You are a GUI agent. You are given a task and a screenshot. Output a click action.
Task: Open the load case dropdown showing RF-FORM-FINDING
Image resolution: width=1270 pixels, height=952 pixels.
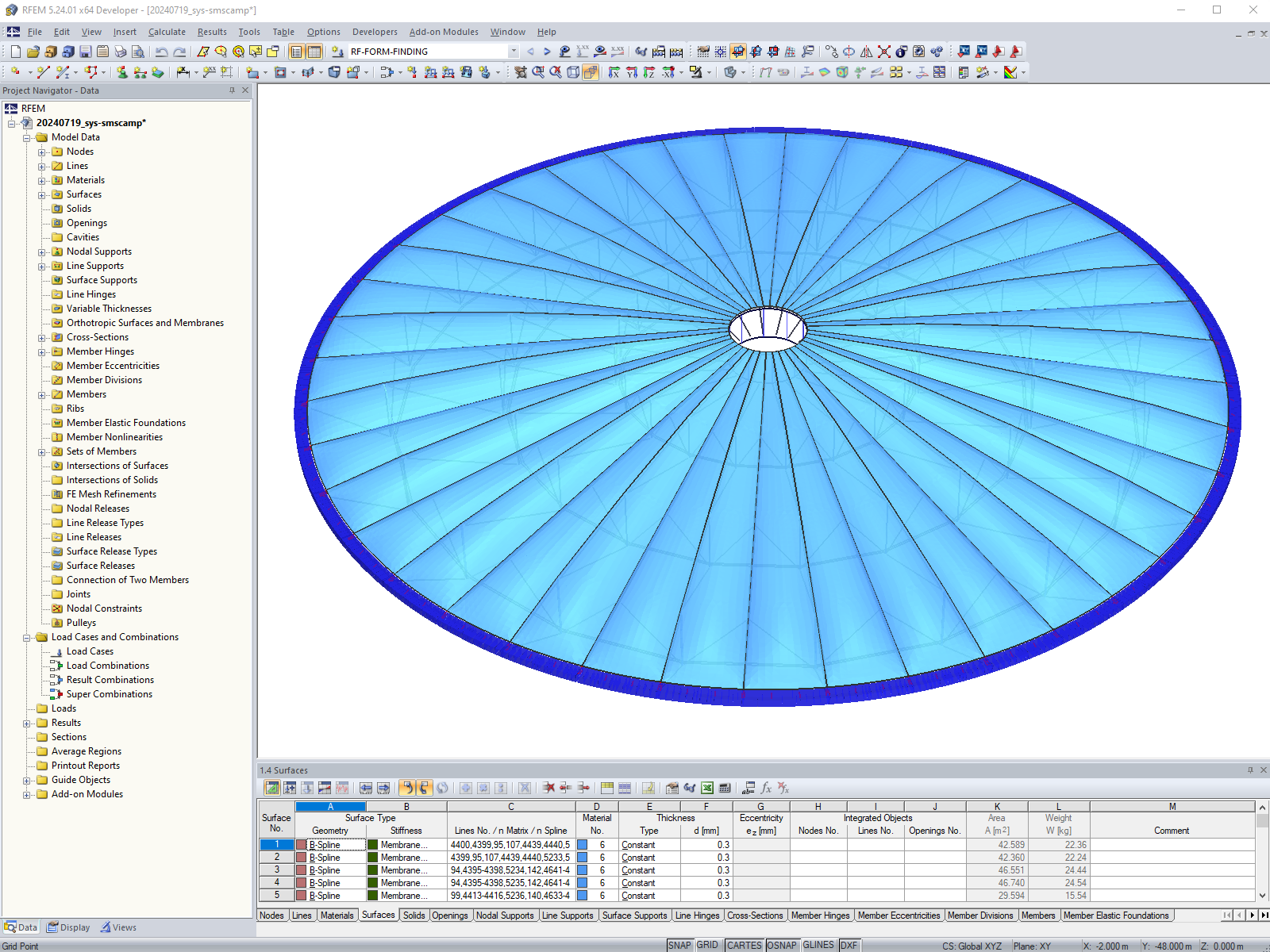pyautogui.click(x=514, y=51)
